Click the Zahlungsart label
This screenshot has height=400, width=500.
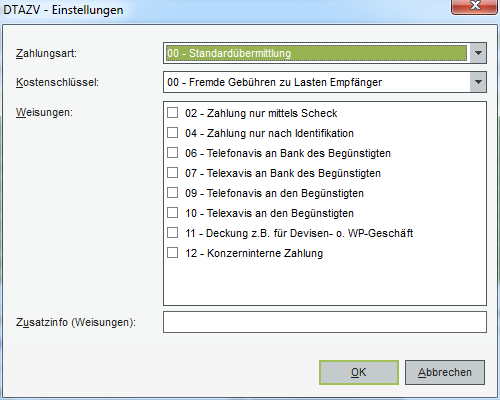click(x=46, y=53)
